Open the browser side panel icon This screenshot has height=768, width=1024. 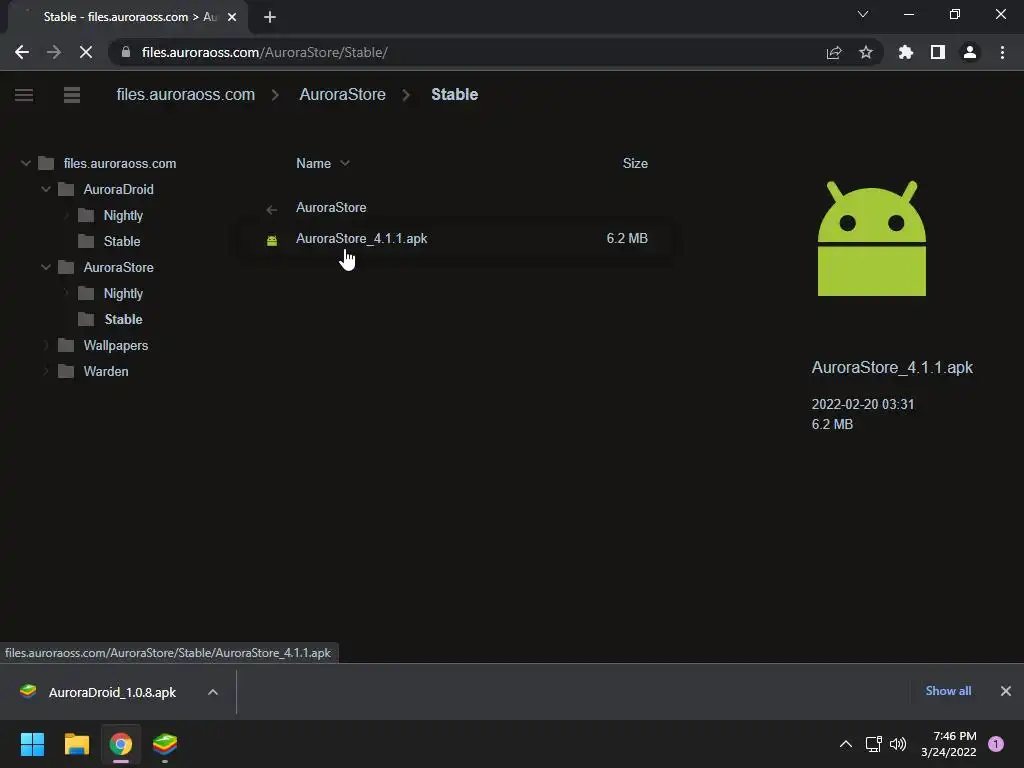tap(938, 52)
